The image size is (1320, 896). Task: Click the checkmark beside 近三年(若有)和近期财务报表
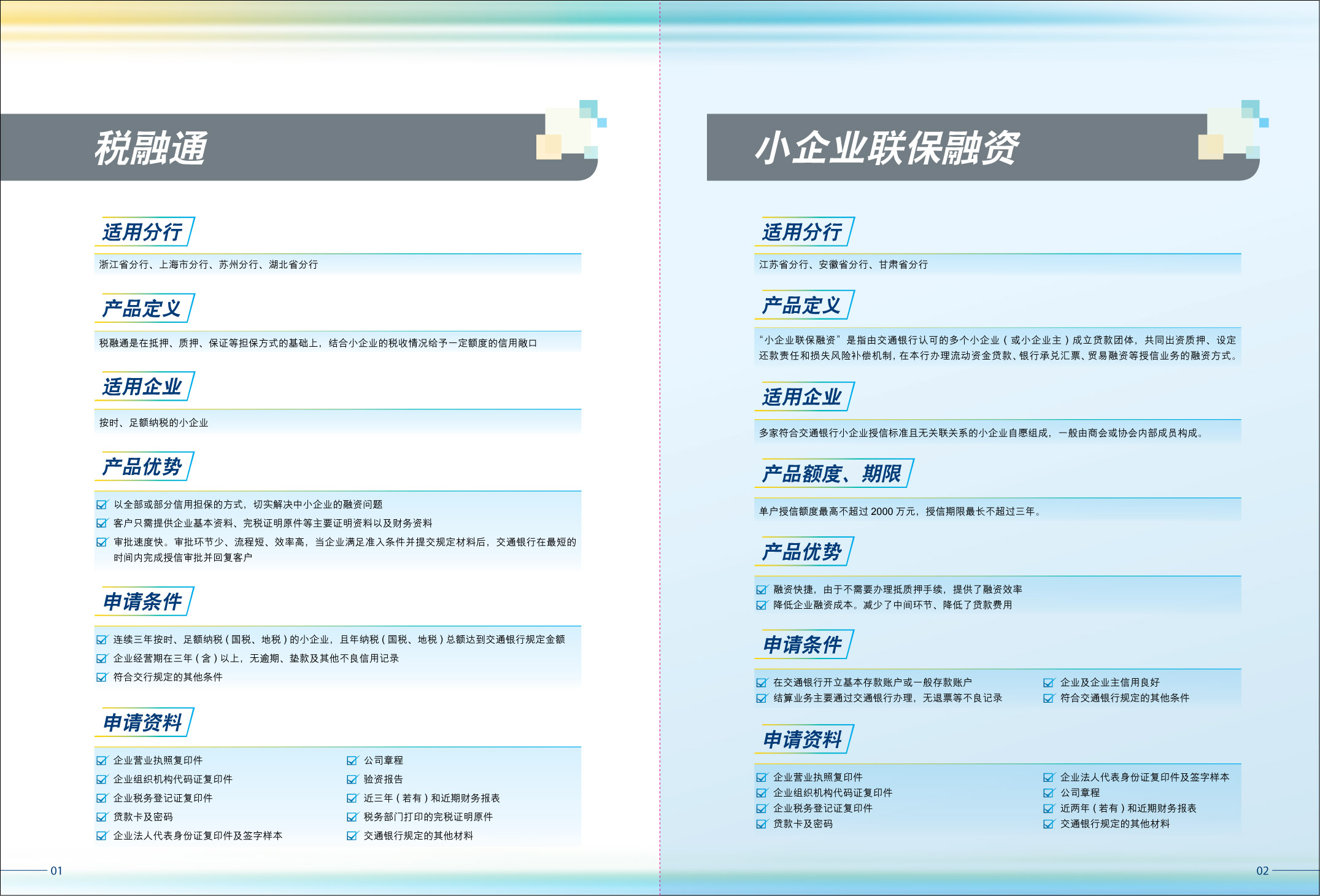pos(352,798)
